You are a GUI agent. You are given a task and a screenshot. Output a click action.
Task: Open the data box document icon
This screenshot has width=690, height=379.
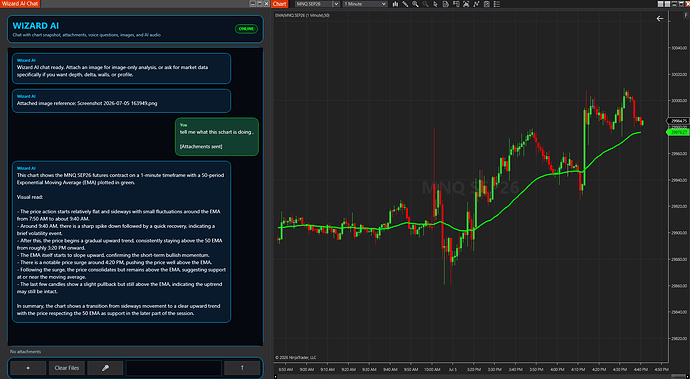click(446, 4)
